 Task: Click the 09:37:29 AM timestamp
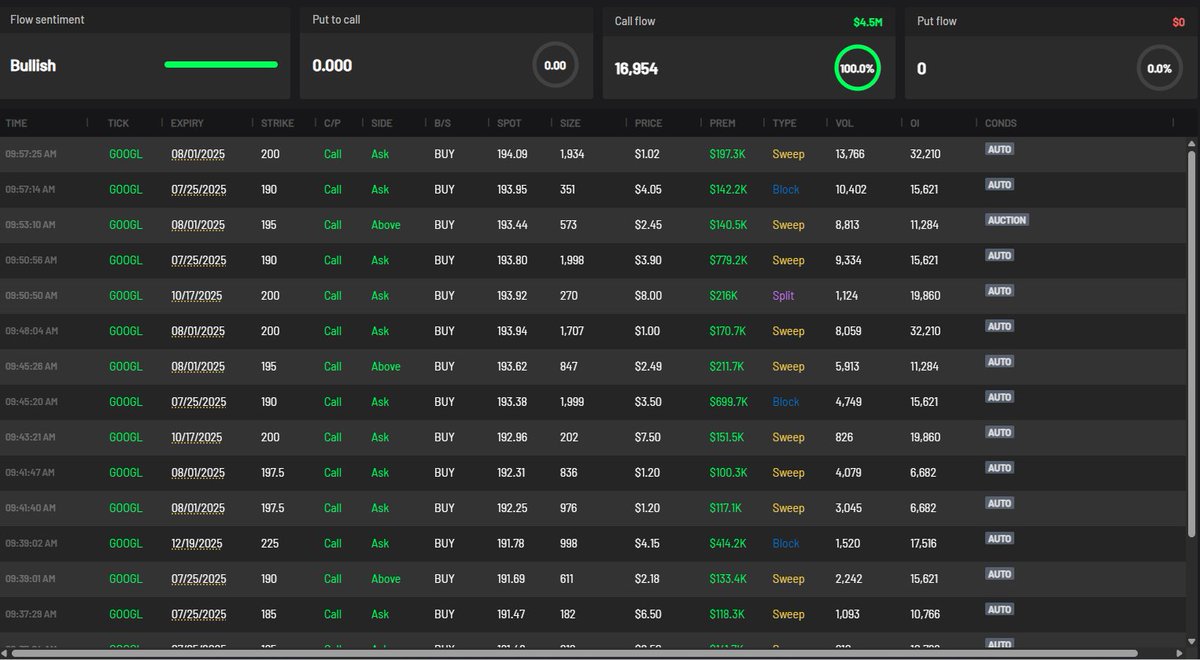click(31, 614)
